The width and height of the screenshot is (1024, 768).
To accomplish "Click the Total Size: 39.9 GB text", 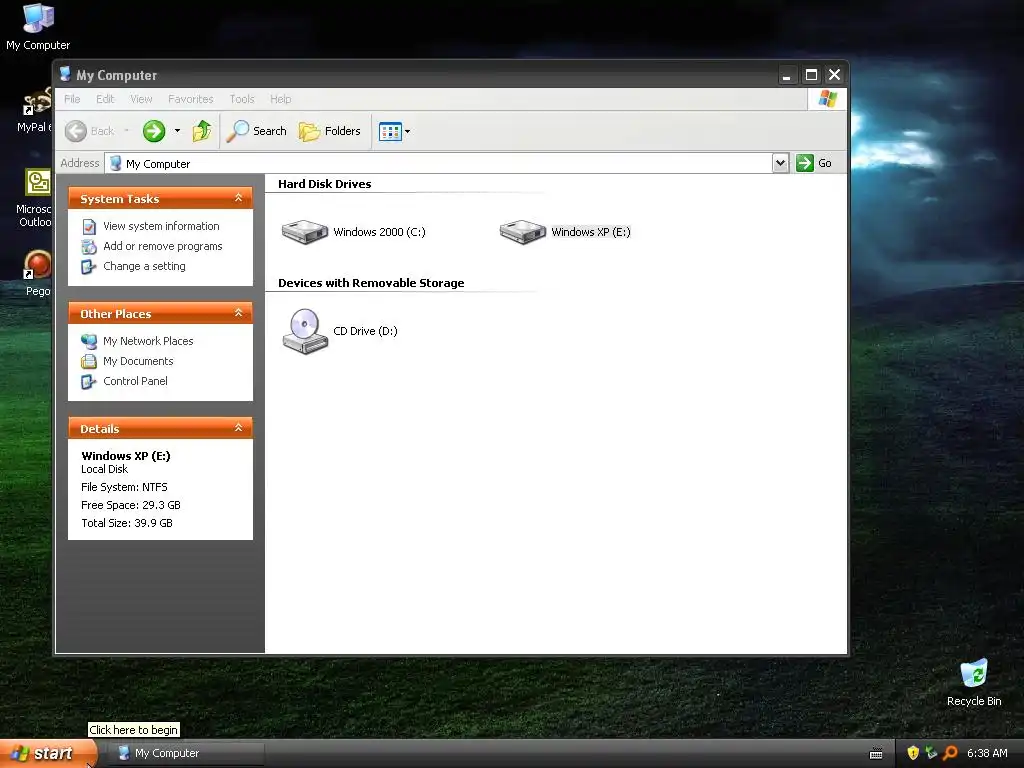I will 127,523.
